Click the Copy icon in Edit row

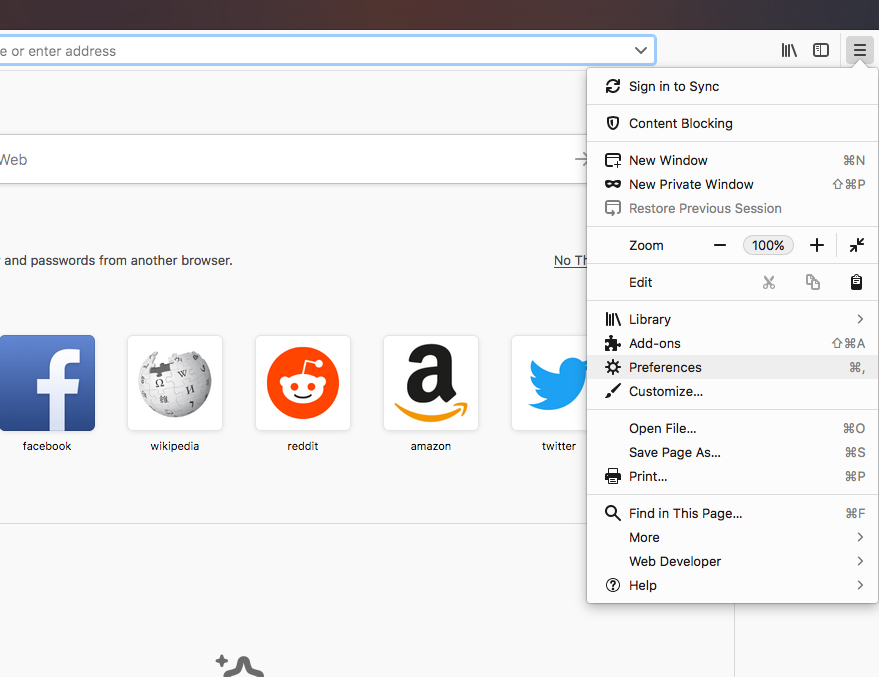pos(812,282)
